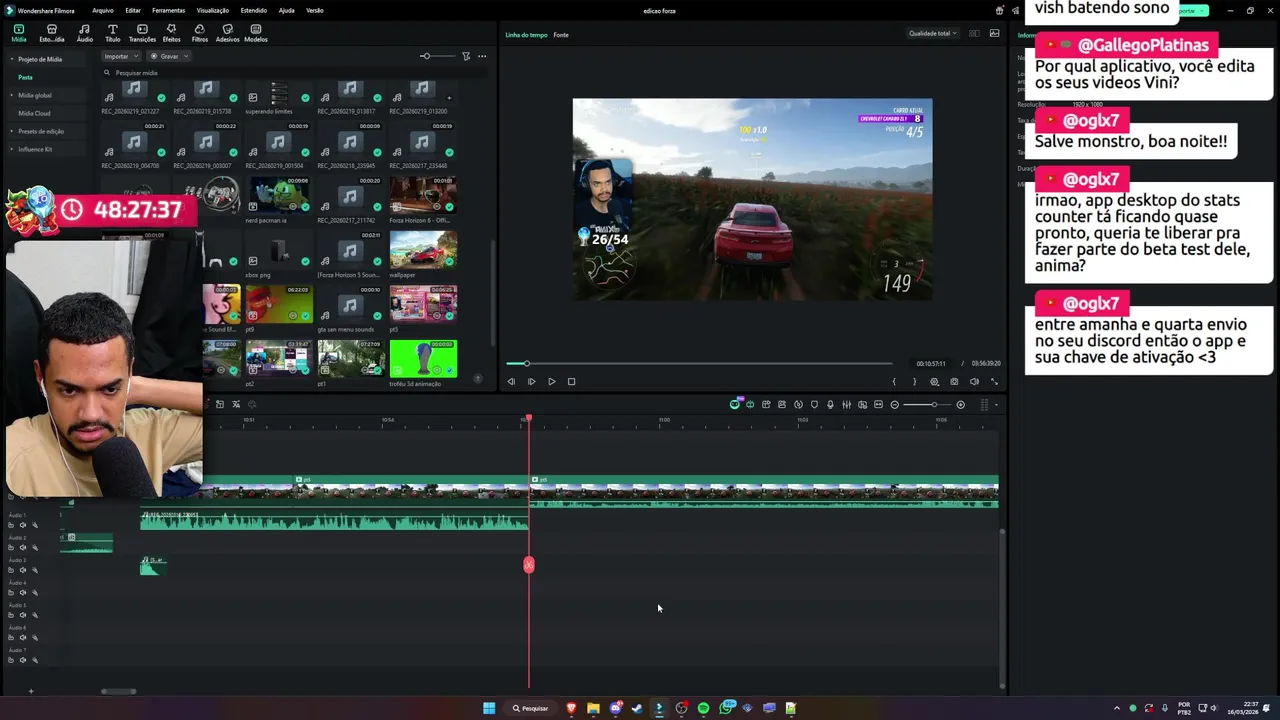
Task: Toggle fullscreen preview icon
Action: click(x=994, y=381)
